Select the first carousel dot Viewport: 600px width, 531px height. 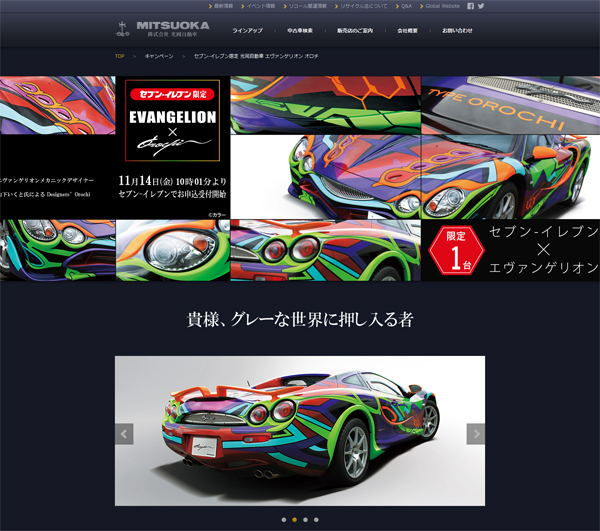pyautogui.click(x=284, y=520)
